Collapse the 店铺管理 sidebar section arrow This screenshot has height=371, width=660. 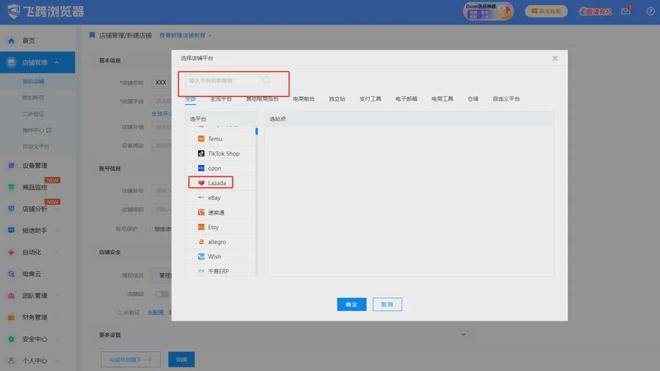tap(56, 62)
